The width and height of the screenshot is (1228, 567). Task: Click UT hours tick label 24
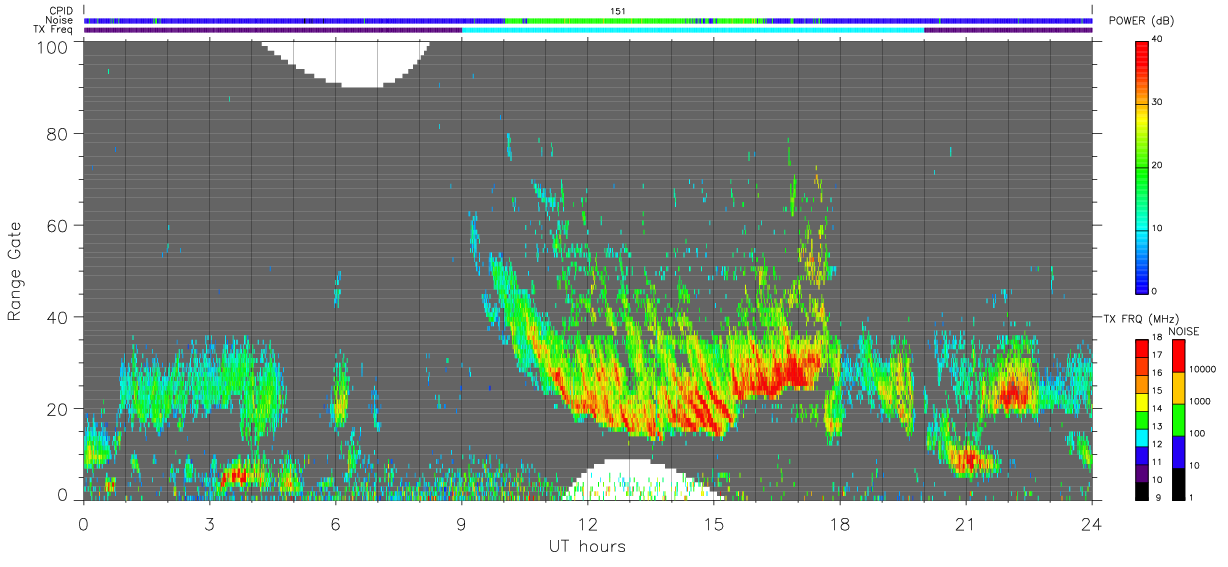click(x=1091, y=522)
